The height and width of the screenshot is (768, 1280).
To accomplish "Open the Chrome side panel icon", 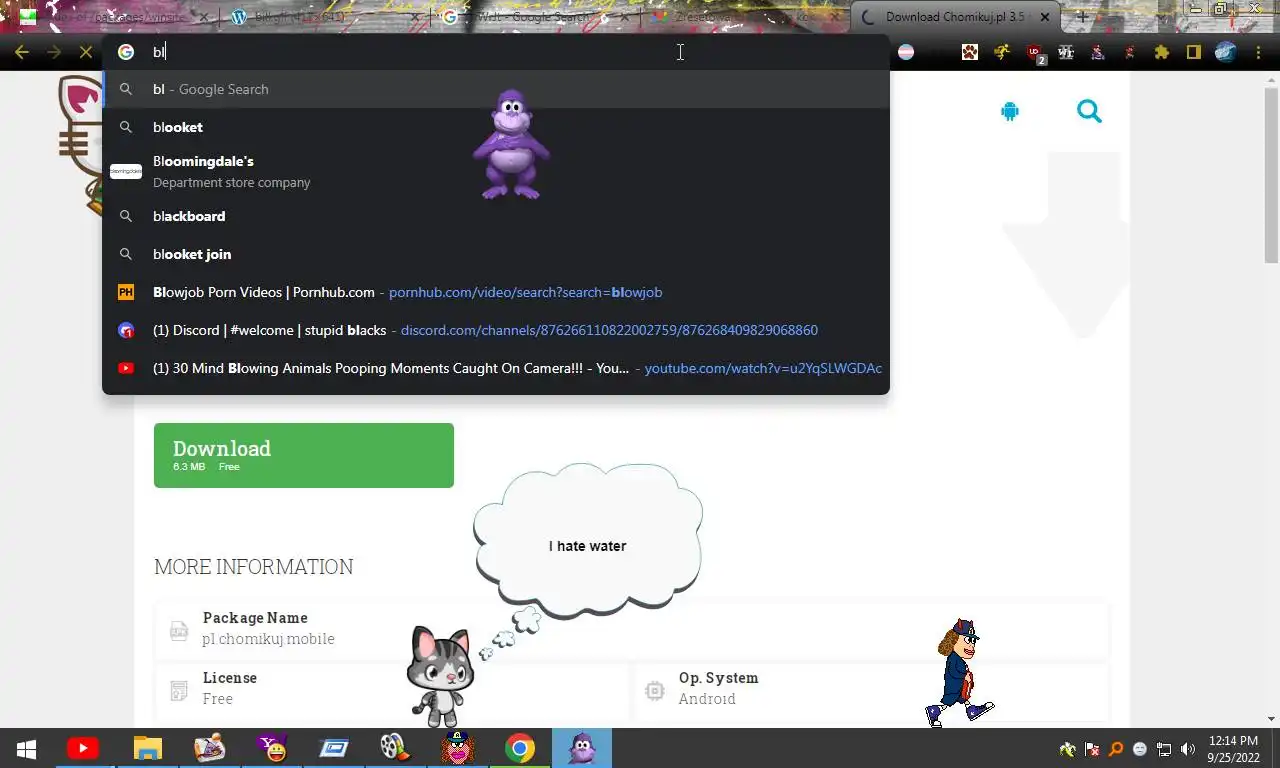I will (1193, 52).
